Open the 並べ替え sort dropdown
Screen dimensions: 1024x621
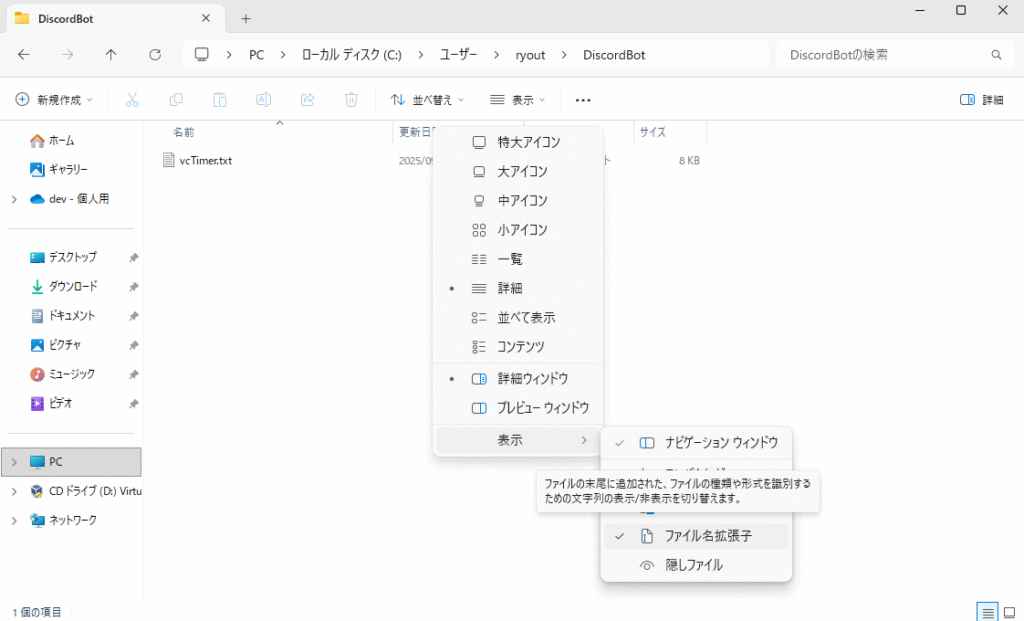coord(427,100)
